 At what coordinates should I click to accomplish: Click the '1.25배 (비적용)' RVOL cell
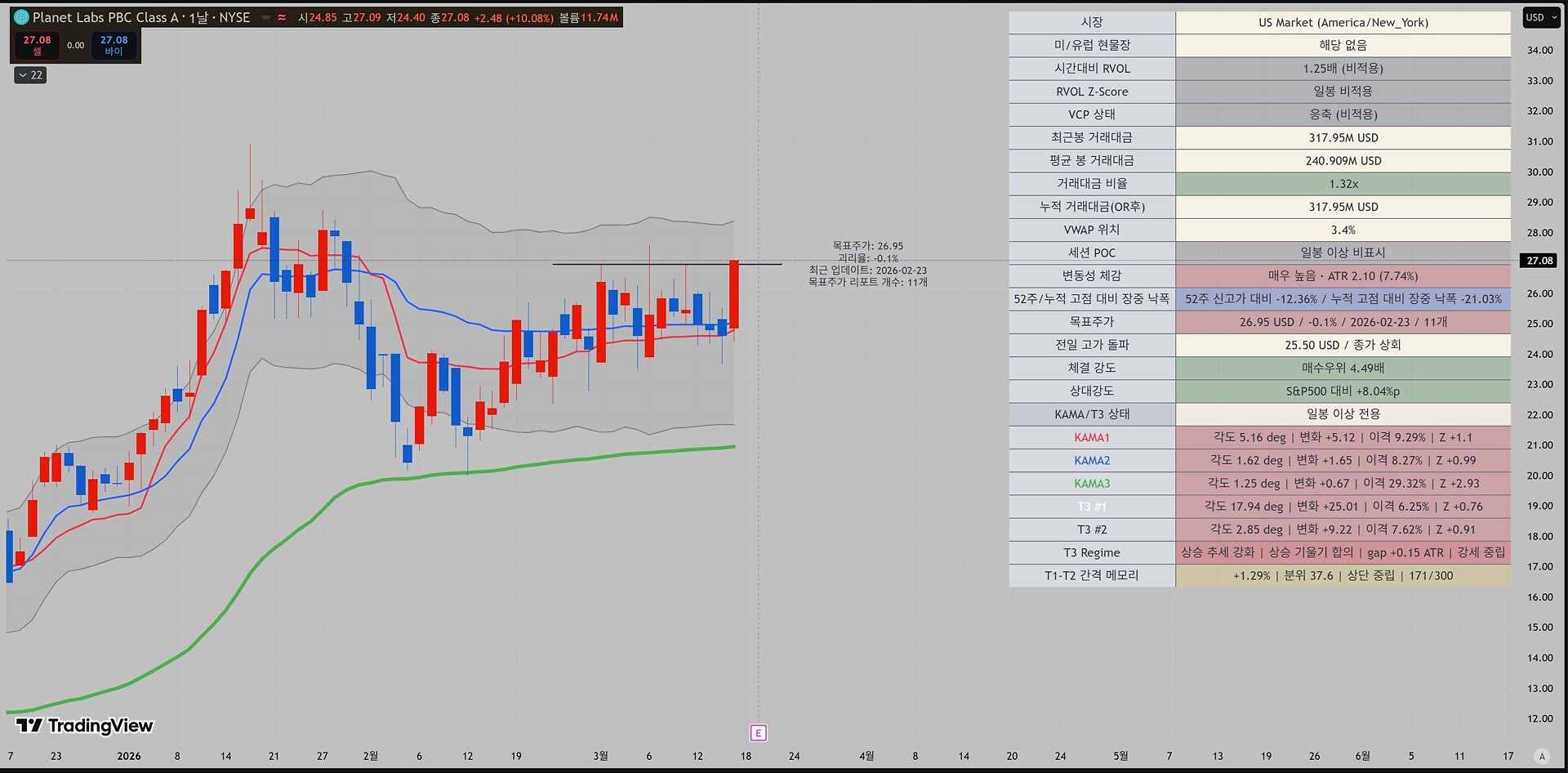click(1343, 69)
